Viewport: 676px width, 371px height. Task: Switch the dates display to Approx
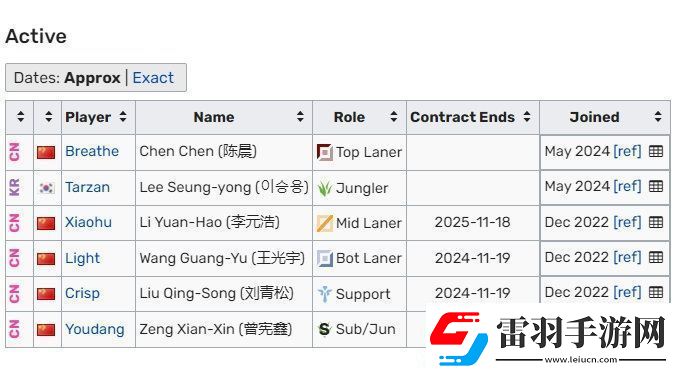[x=92, y=78]
